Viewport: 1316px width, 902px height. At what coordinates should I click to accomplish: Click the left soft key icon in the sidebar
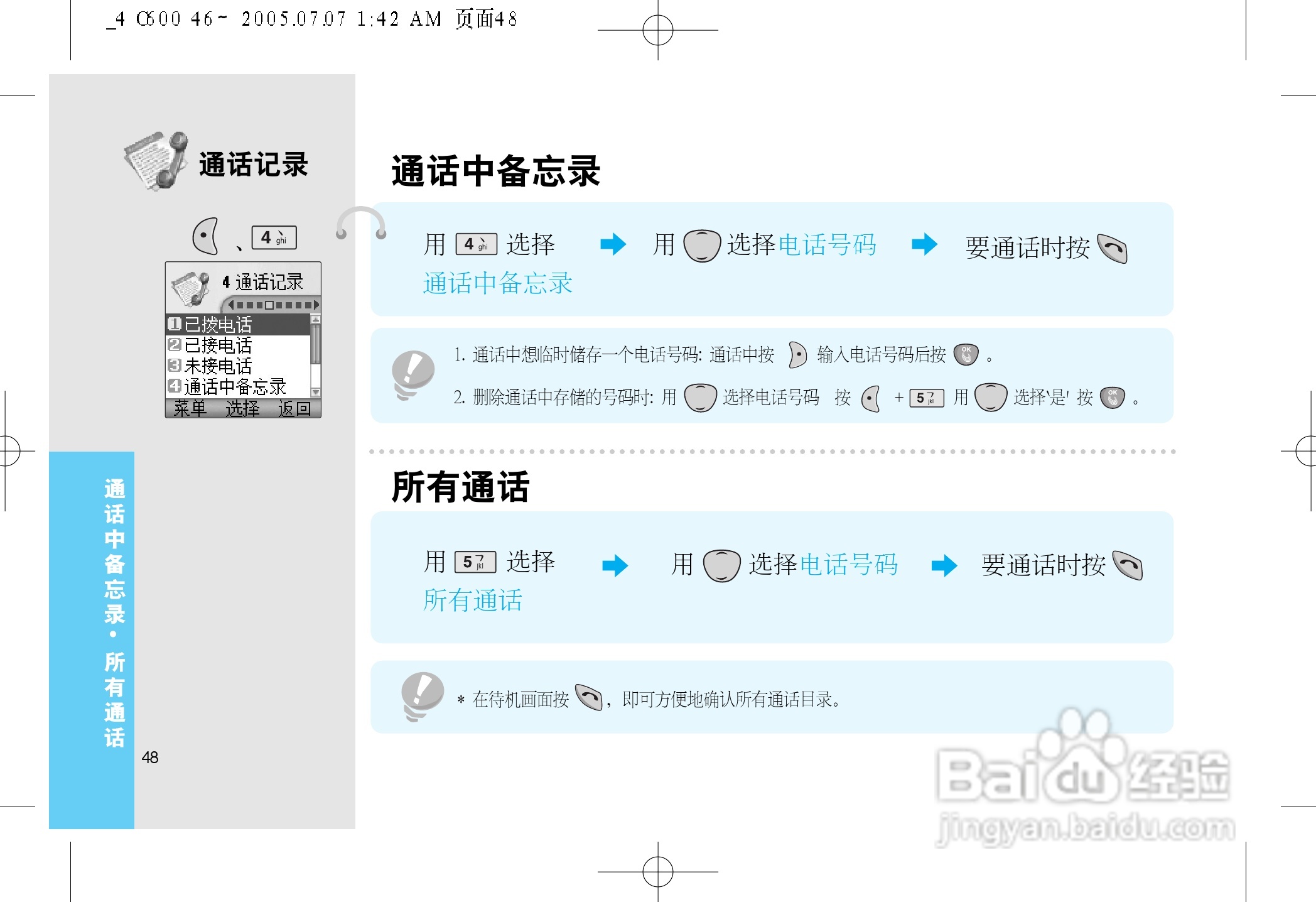pyautogui.click(x=206, y=236)
